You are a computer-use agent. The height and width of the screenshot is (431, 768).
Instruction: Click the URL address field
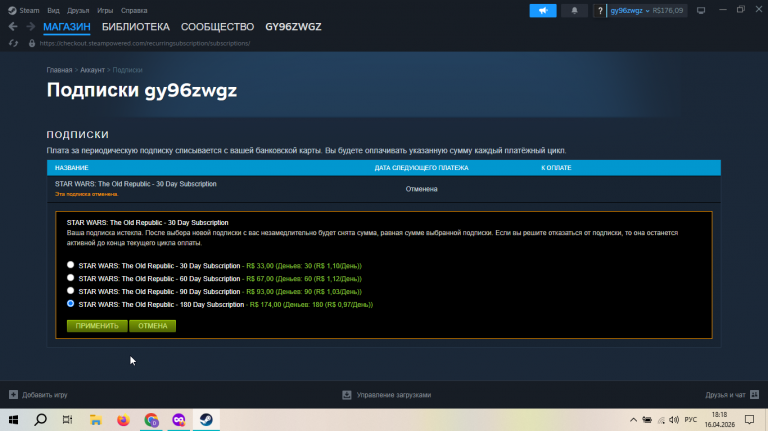[145, 43]
